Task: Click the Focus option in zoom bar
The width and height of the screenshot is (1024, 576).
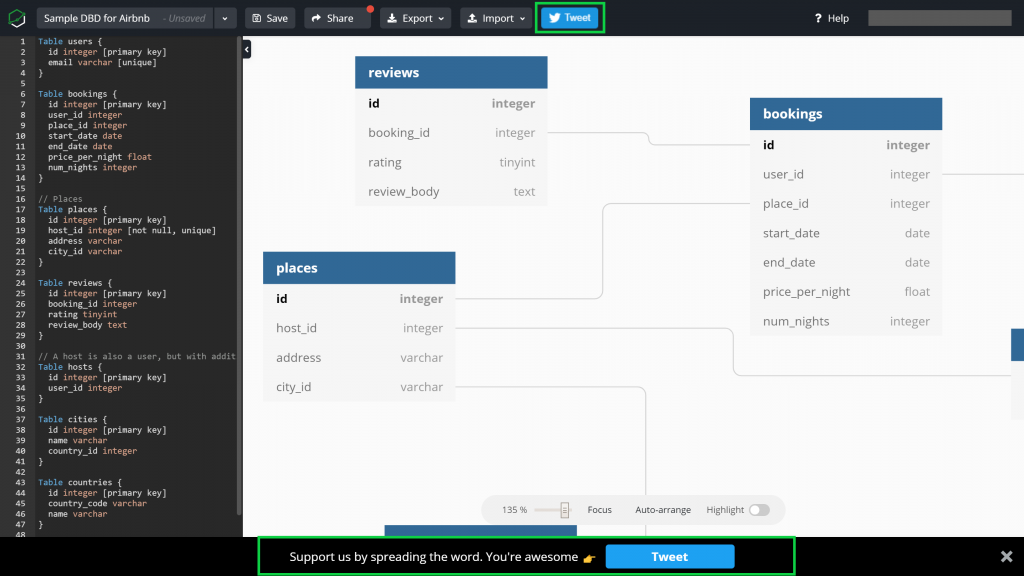Action: point(599,510)
